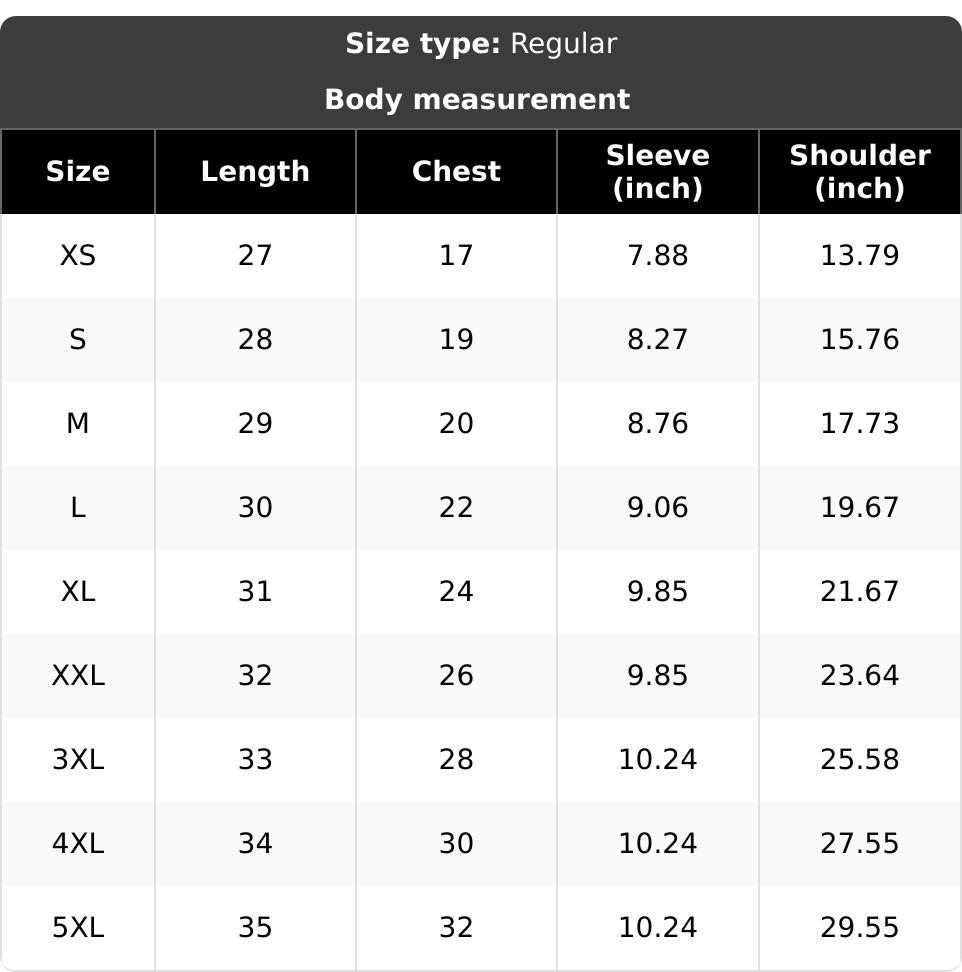Select the XXL size row label

[x=77, y=676]
